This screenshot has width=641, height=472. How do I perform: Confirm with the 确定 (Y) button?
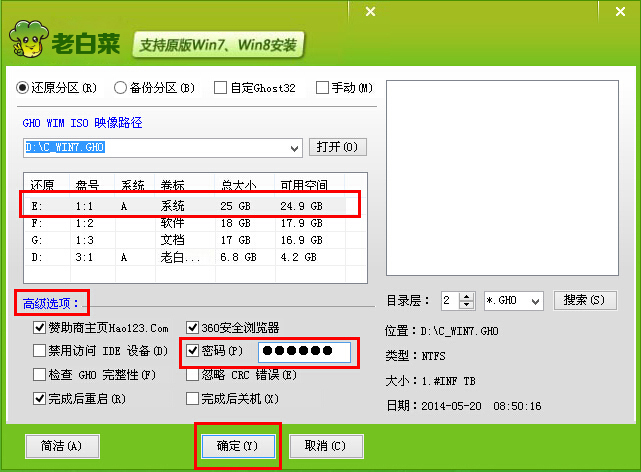pos(238,446)
